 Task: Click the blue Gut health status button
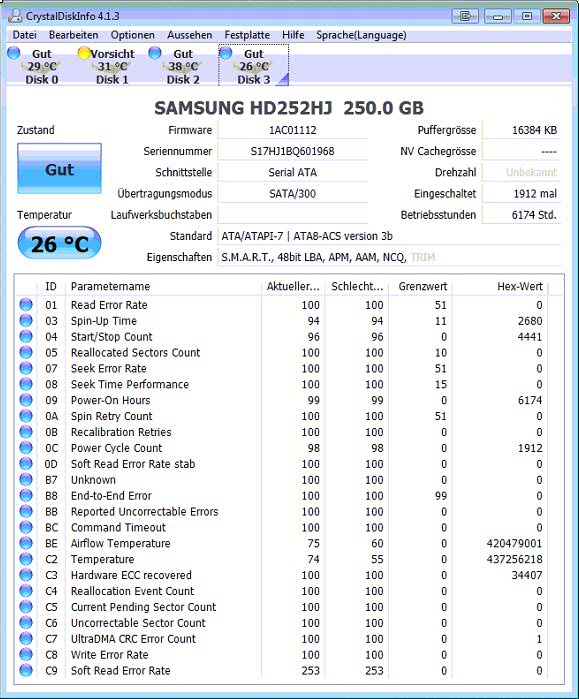[x=59, y=169]
